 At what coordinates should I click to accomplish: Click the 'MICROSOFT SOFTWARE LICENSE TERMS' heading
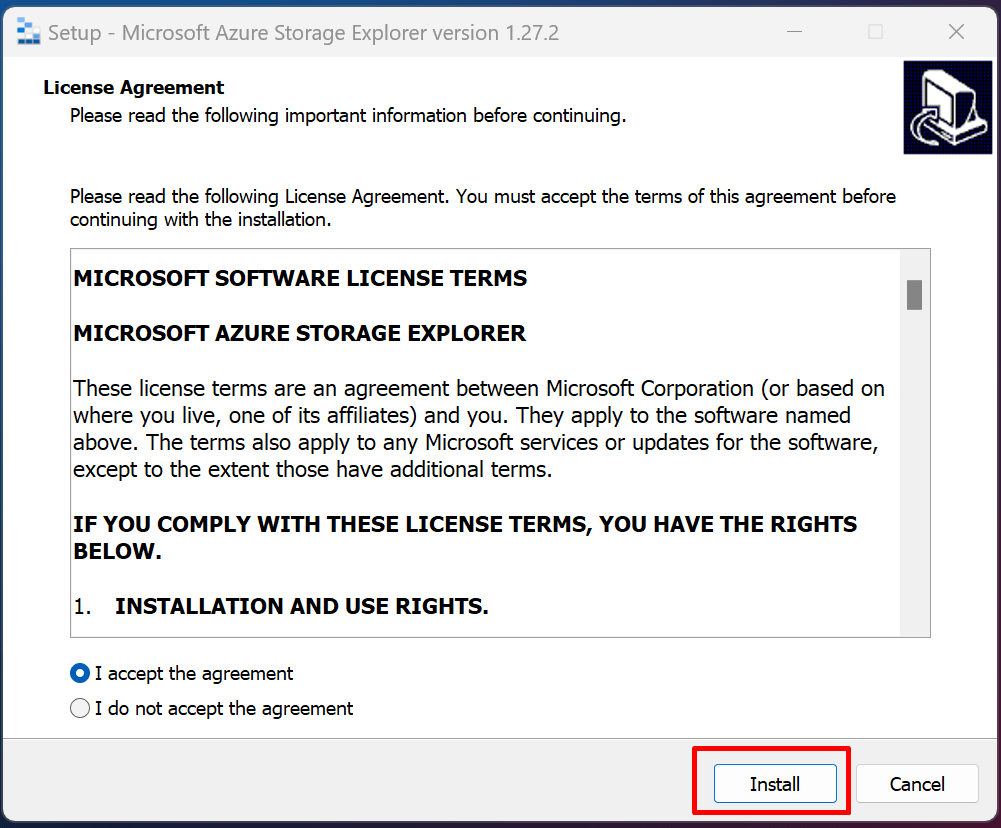pyautogui.click(x=300, y=278)
